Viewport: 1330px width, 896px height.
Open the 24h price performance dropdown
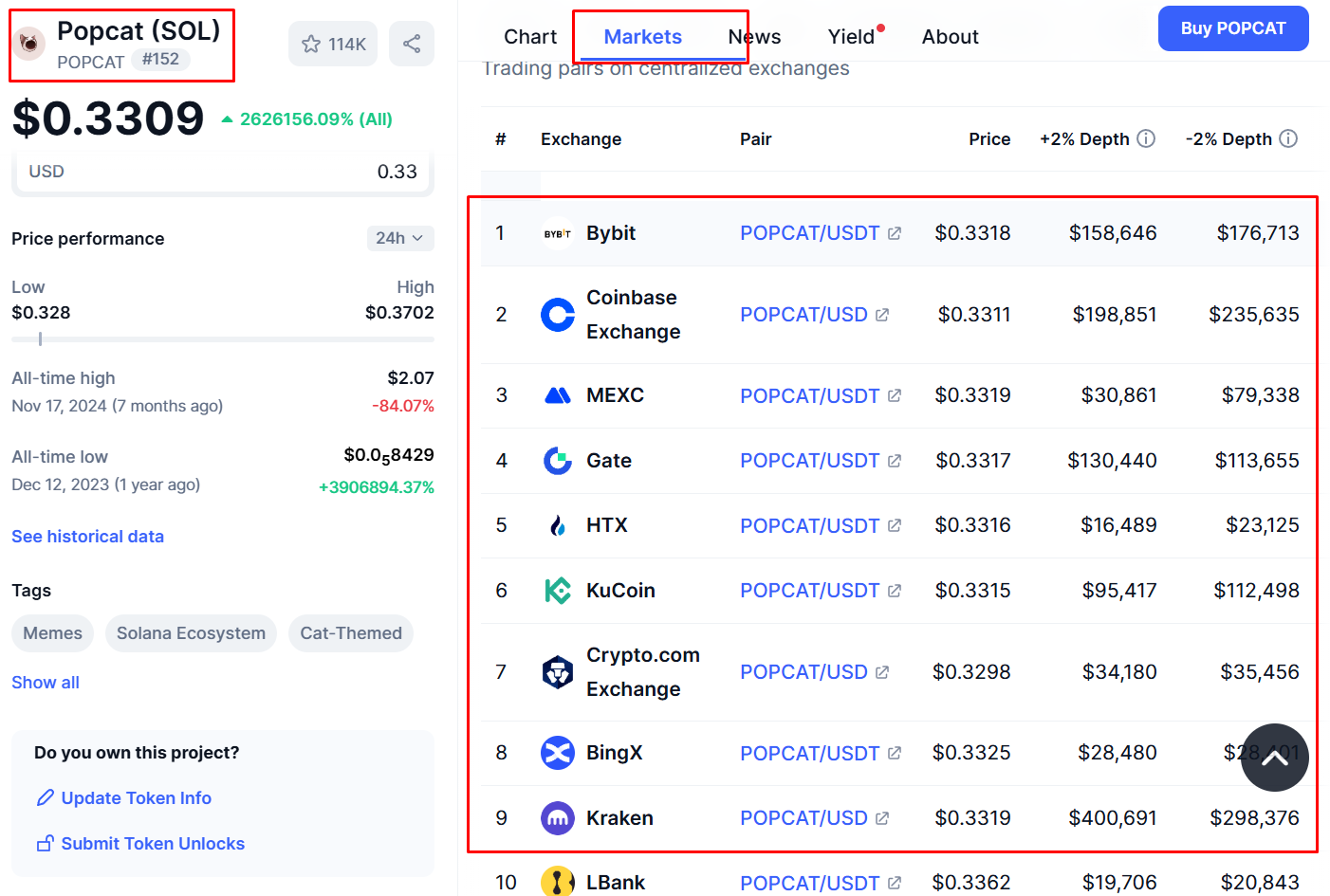tap(400, 238)
